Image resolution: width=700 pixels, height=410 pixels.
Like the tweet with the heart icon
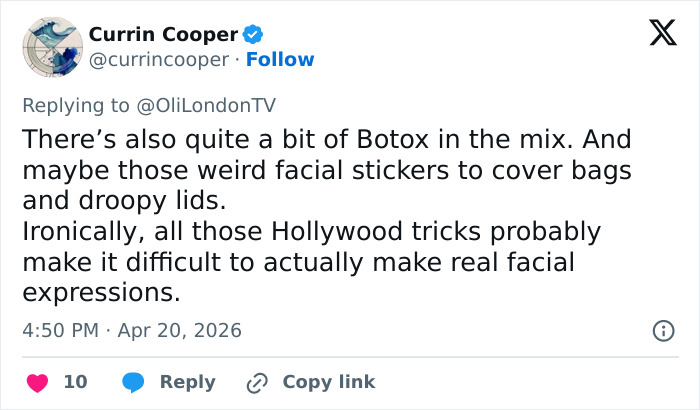(37, 382)
